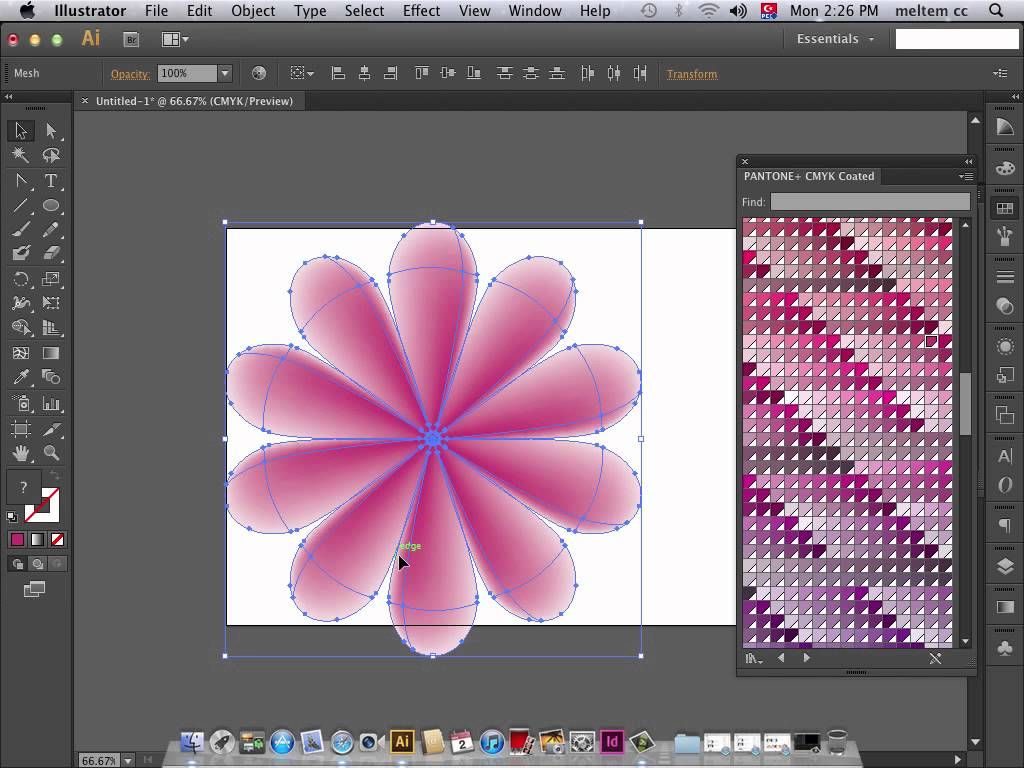Select the Rotate tool
The image size is (1024, 768).
point(21,280)
